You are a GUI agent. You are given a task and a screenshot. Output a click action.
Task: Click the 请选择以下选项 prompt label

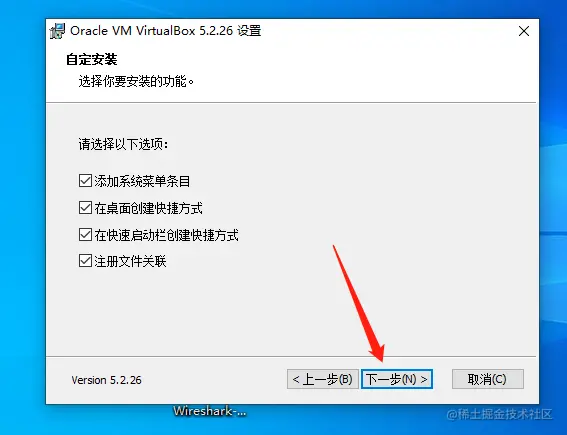coord(123,144)
